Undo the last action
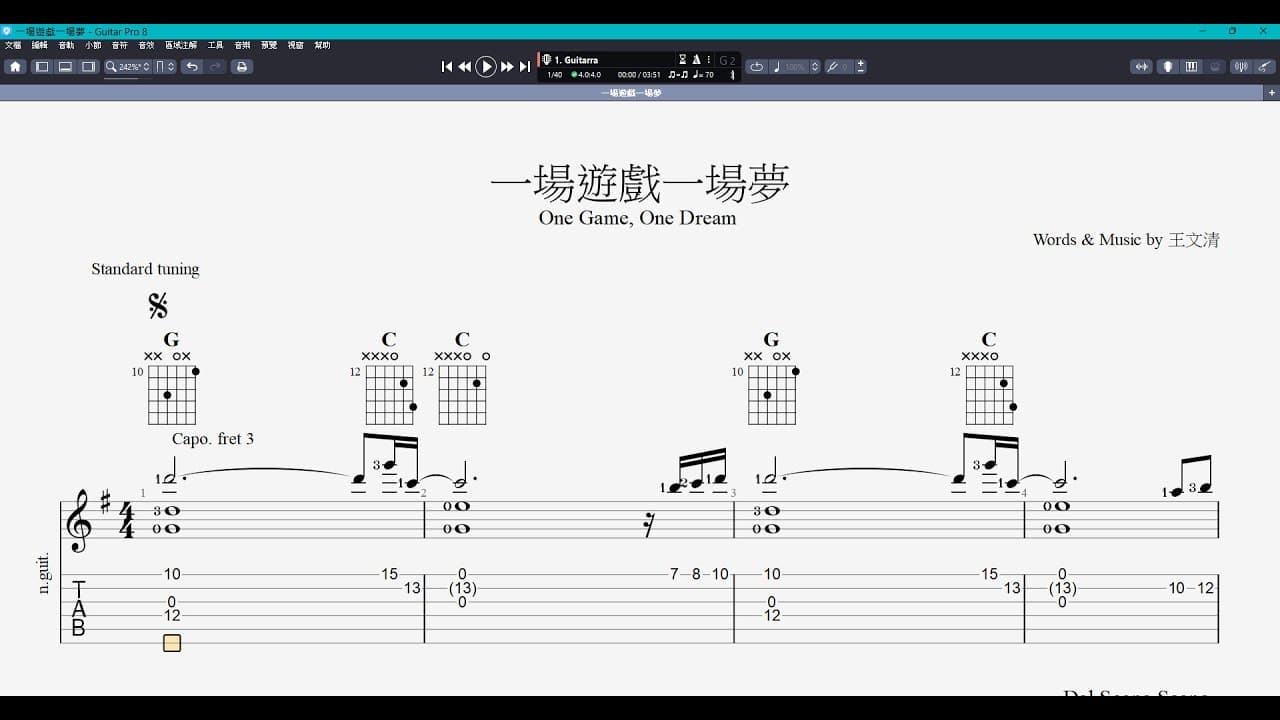This screenshot has height=720, width=1280. 192,67
